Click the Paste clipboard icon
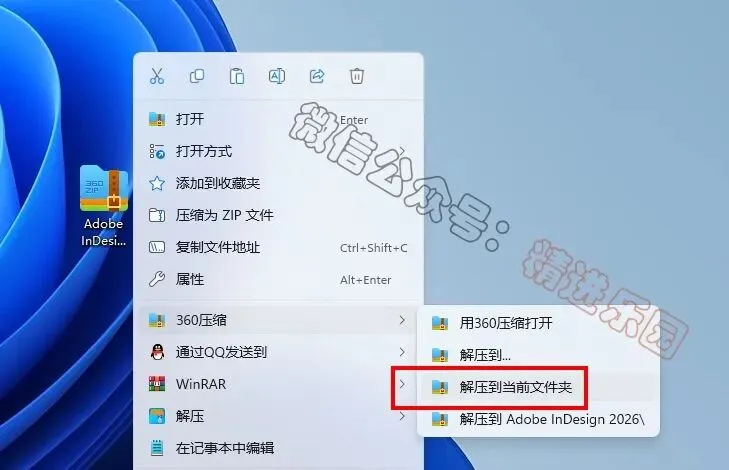 click(237, 76)
